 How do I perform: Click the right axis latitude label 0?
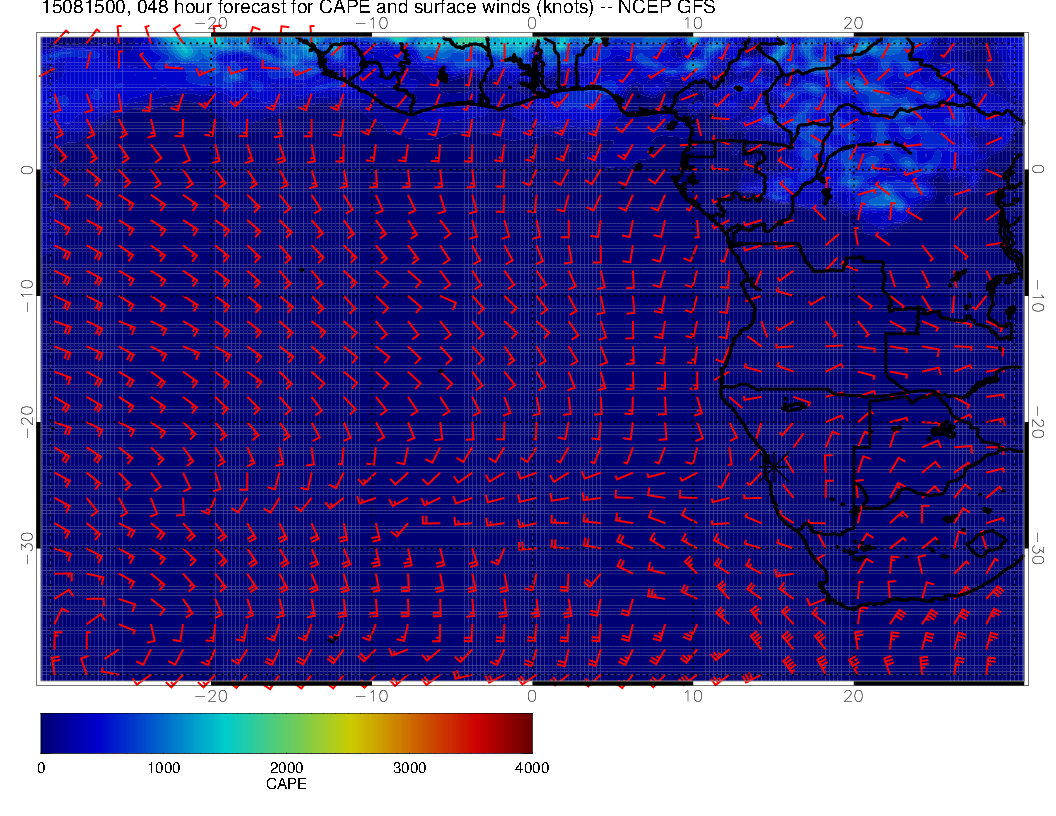(1038, 169)
